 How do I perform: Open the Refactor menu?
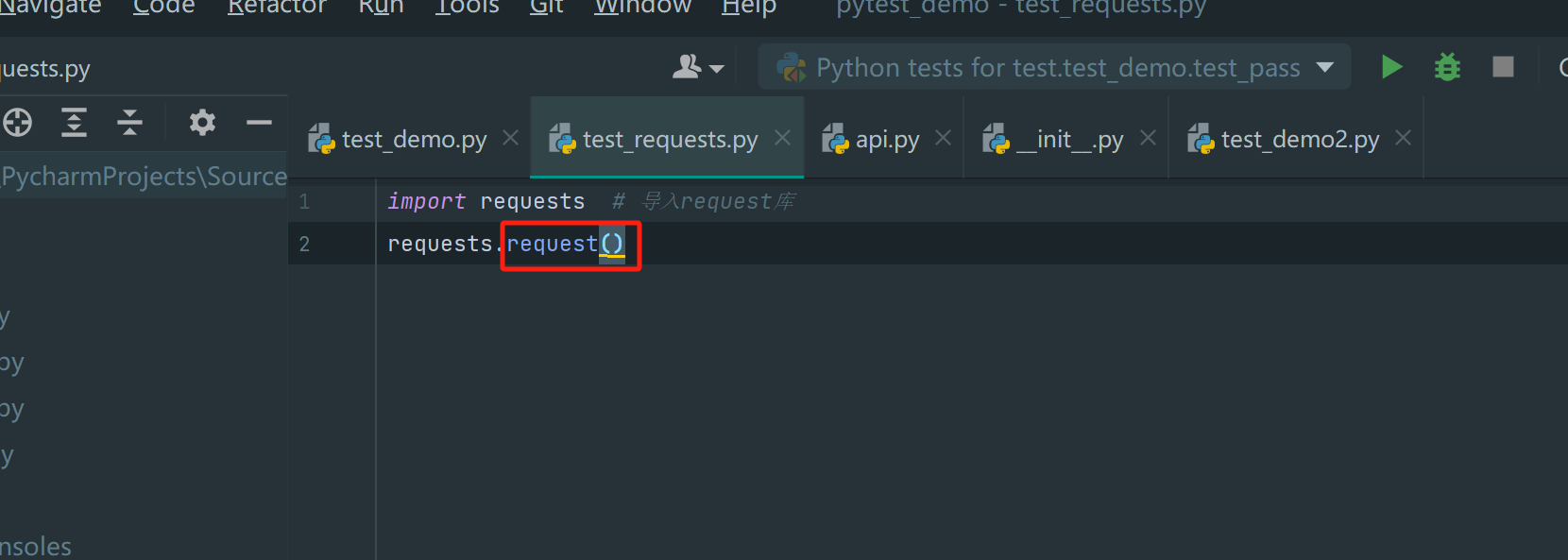[x=277, y=8]
